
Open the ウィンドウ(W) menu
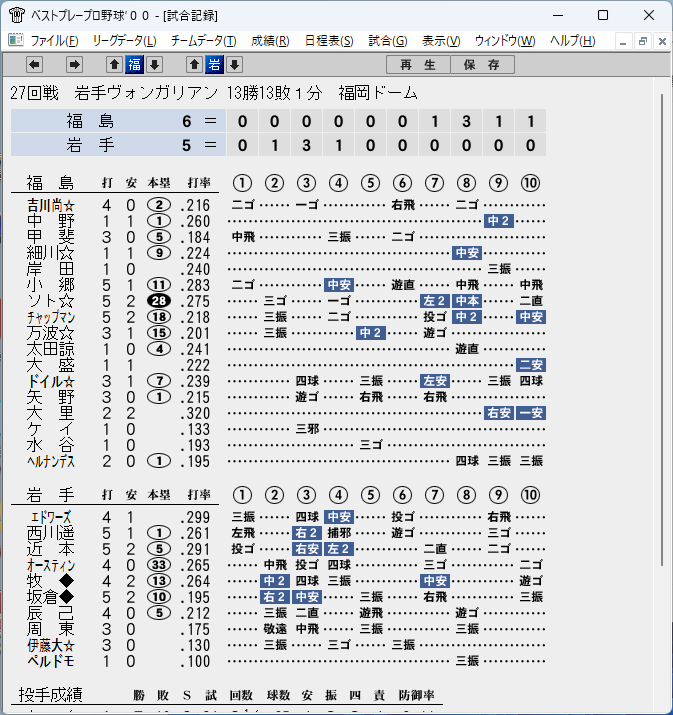click(505, 41)
